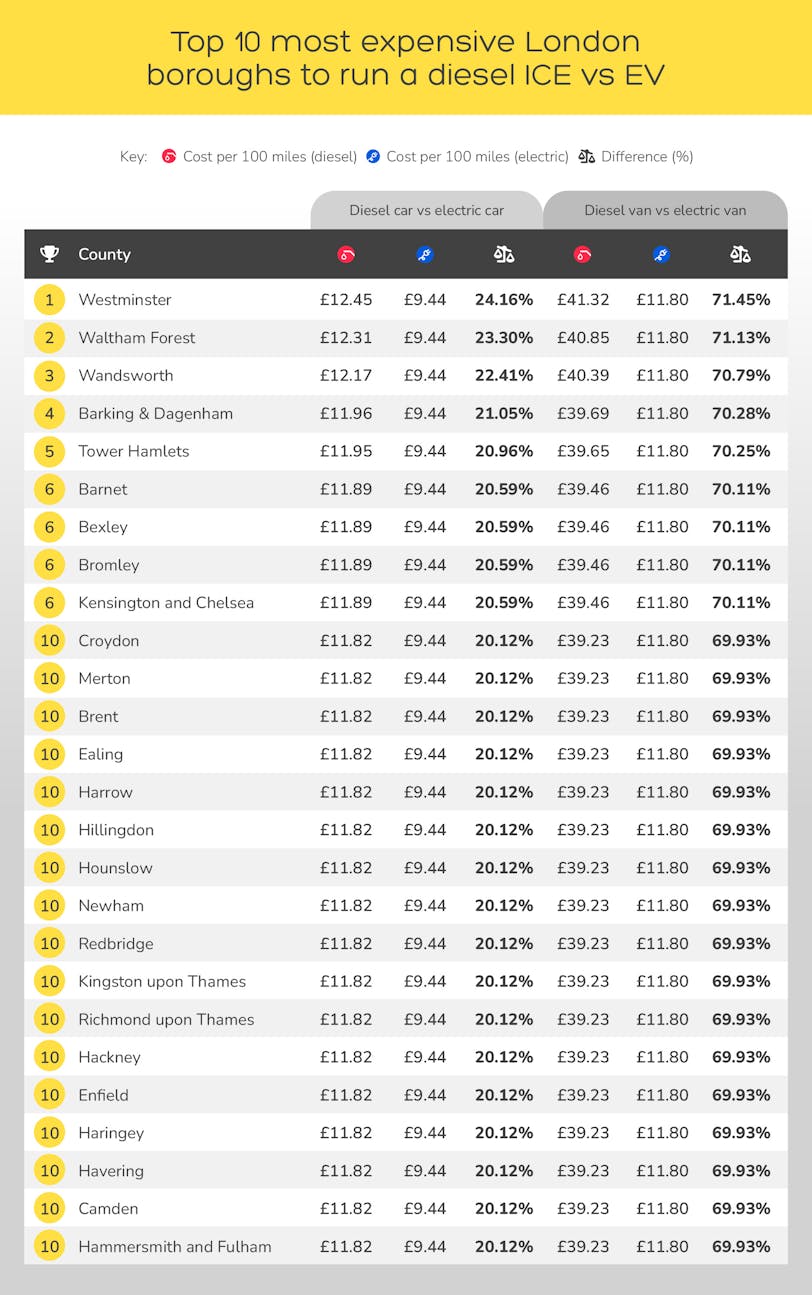Click the trophy icon in table header
The width and height of the screenshot is (812, 1295).
pyautogui.click(x=49, y=254)
